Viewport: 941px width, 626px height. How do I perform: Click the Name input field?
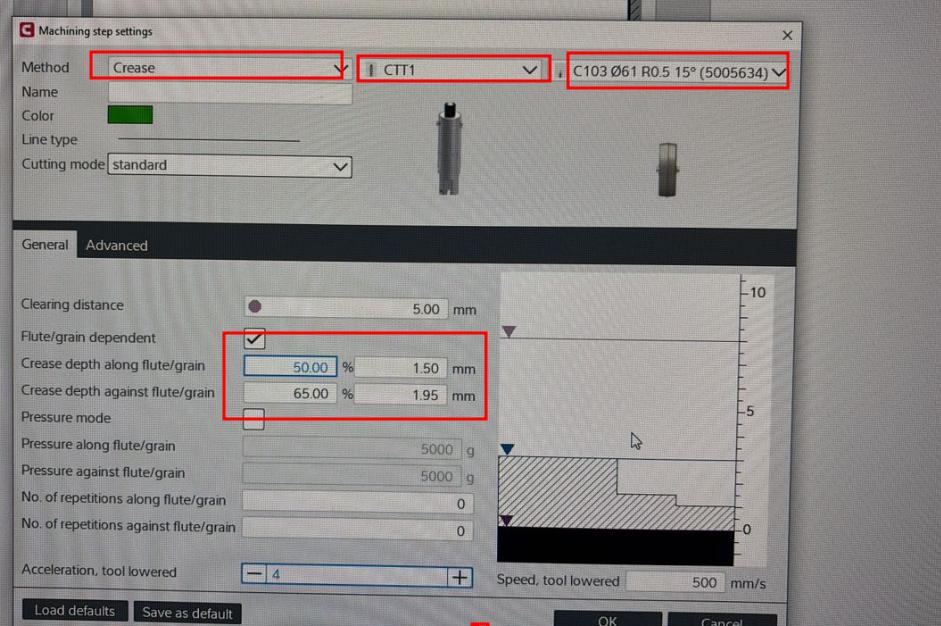click(x=230, y=93)
